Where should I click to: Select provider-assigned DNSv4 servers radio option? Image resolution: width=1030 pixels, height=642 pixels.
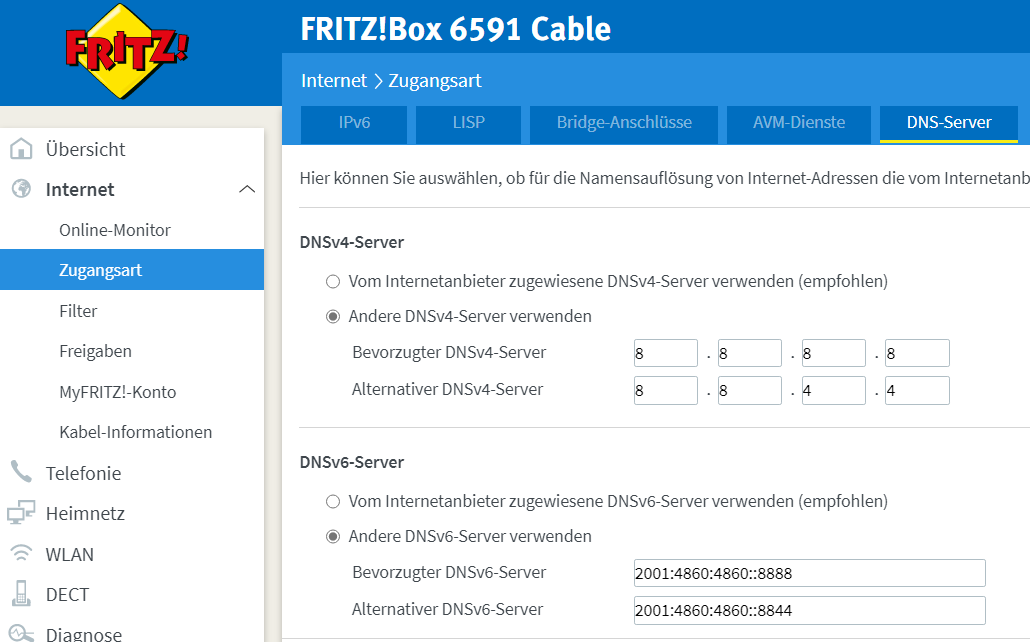click(333, 282)
